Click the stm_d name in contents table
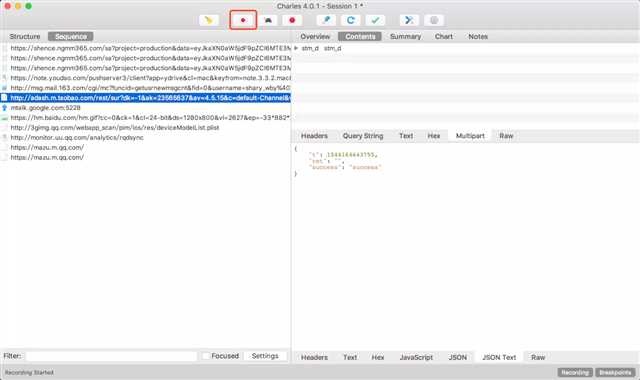 point(310,48)
